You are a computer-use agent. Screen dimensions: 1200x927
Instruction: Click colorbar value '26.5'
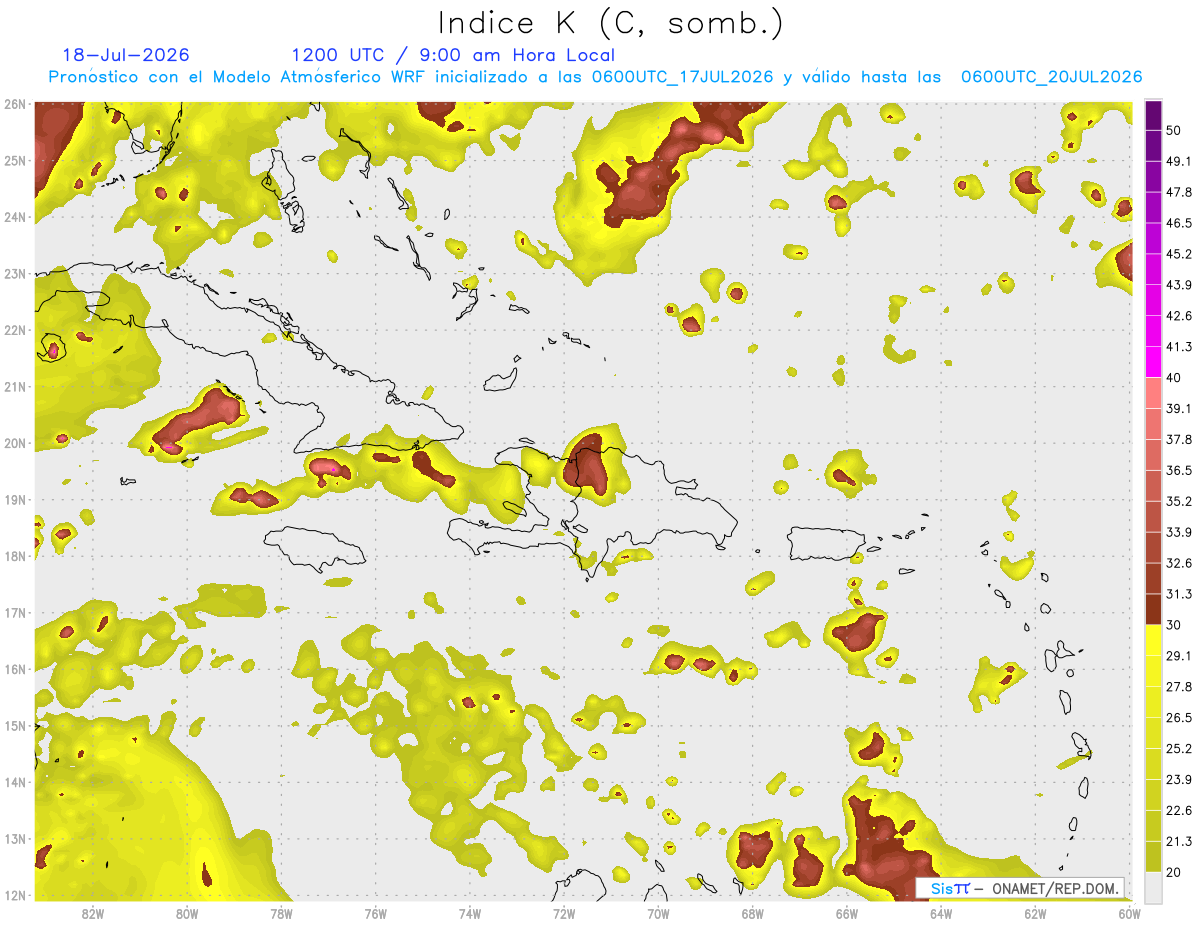(1180, 718)
